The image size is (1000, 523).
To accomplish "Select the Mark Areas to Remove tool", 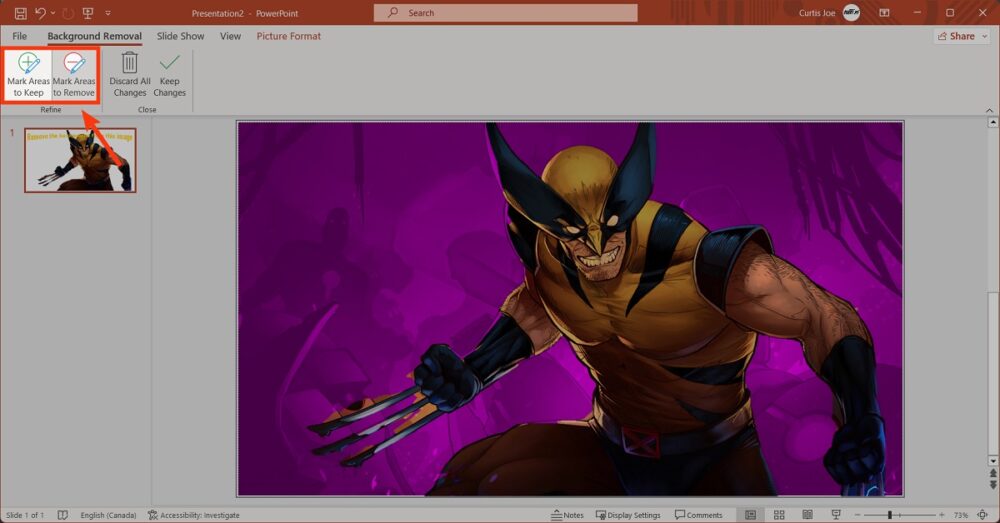I will point(74,75).
